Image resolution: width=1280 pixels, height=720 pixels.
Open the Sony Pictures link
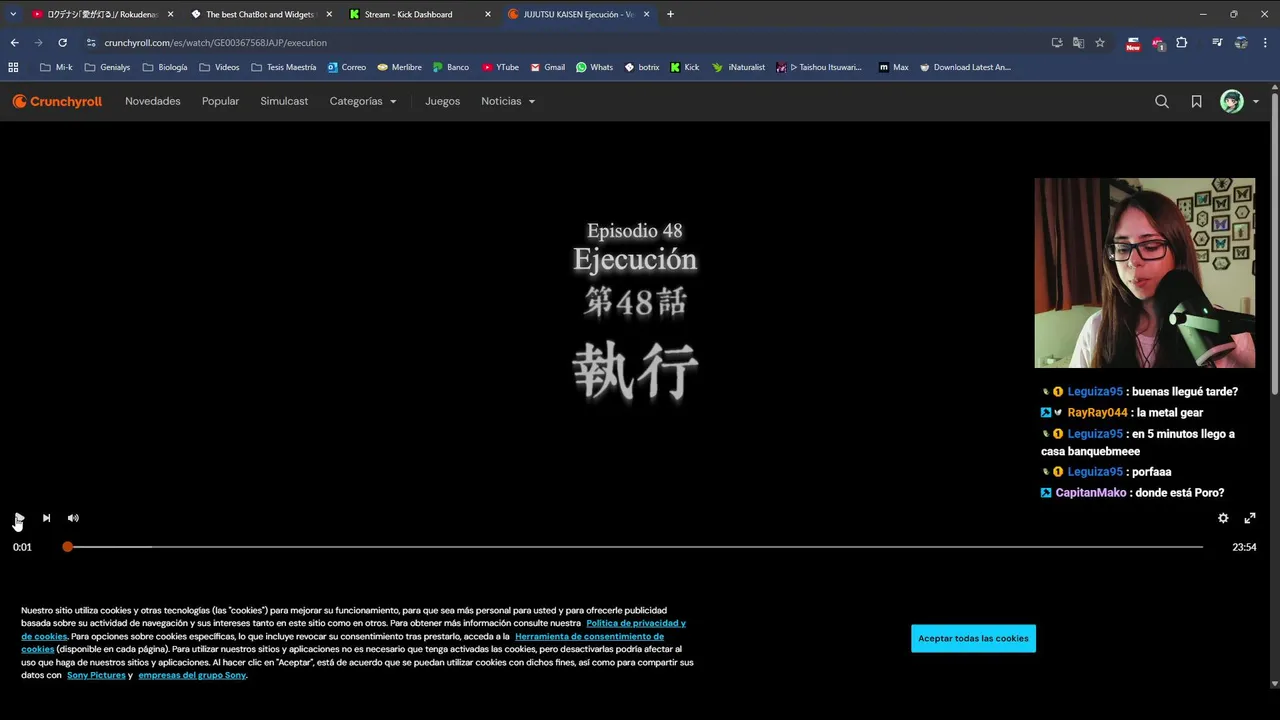[96, 675]
